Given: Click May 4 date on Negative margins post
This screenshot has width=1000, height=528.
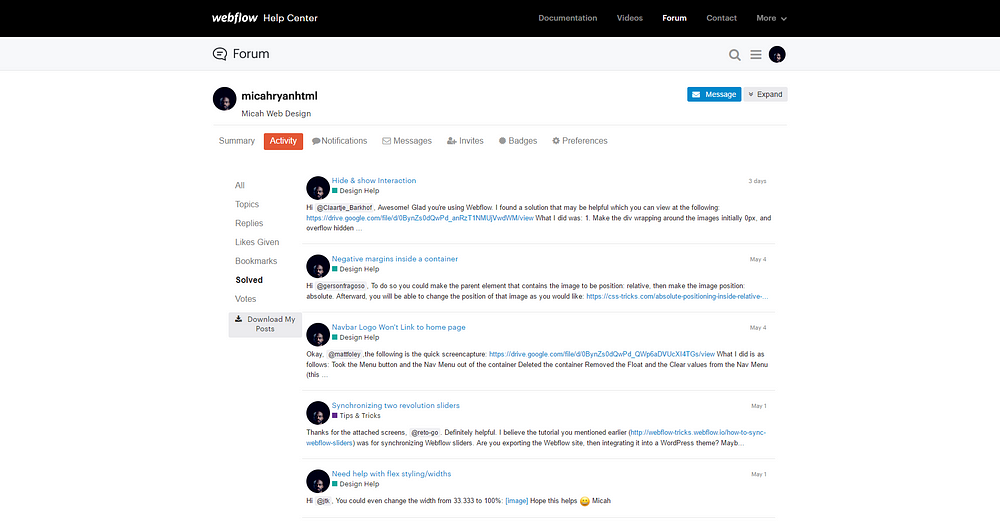Looking at the screenshot, I should (x=758, y=260).
